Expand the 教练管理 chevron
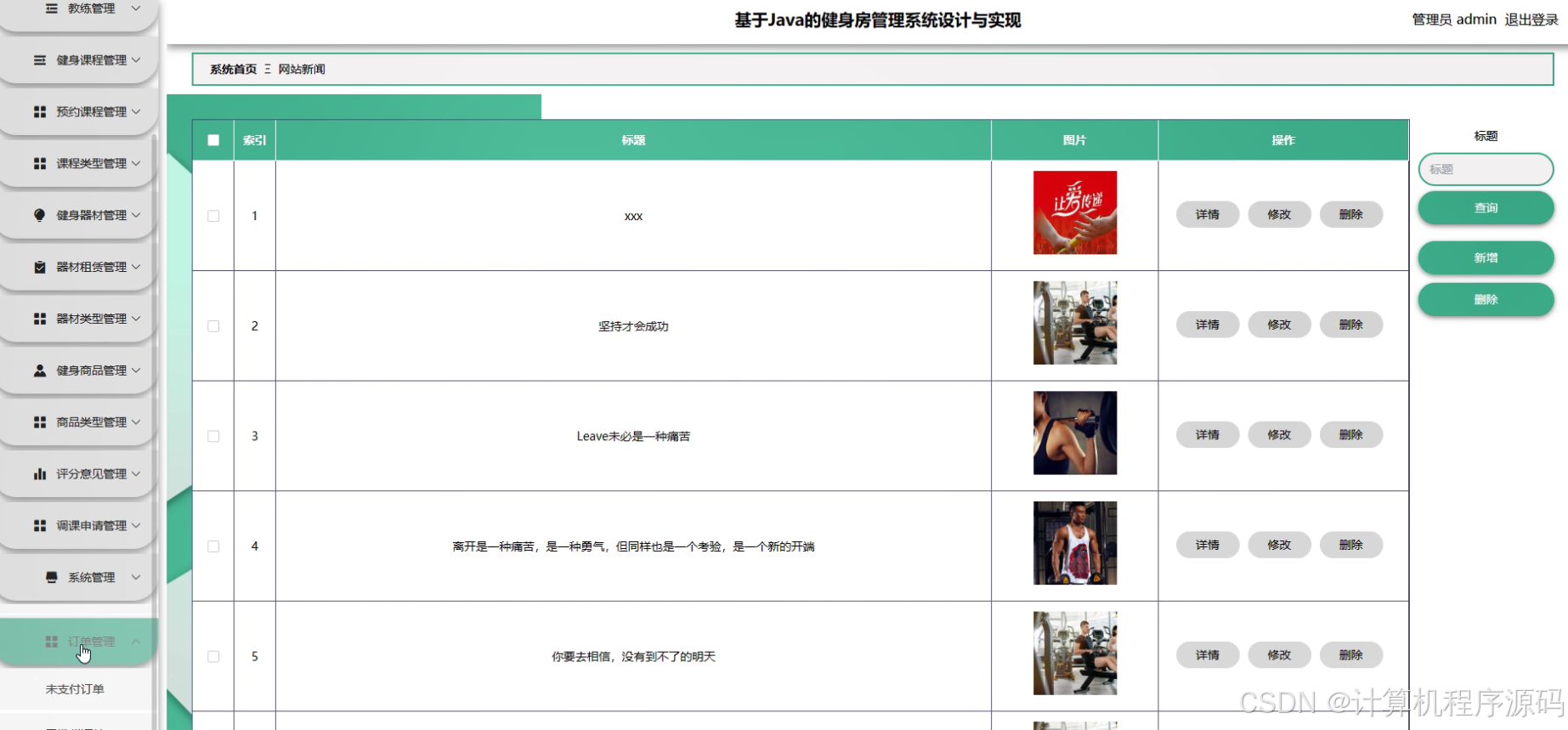1568x730 pixels. click(x=136, y=8)
